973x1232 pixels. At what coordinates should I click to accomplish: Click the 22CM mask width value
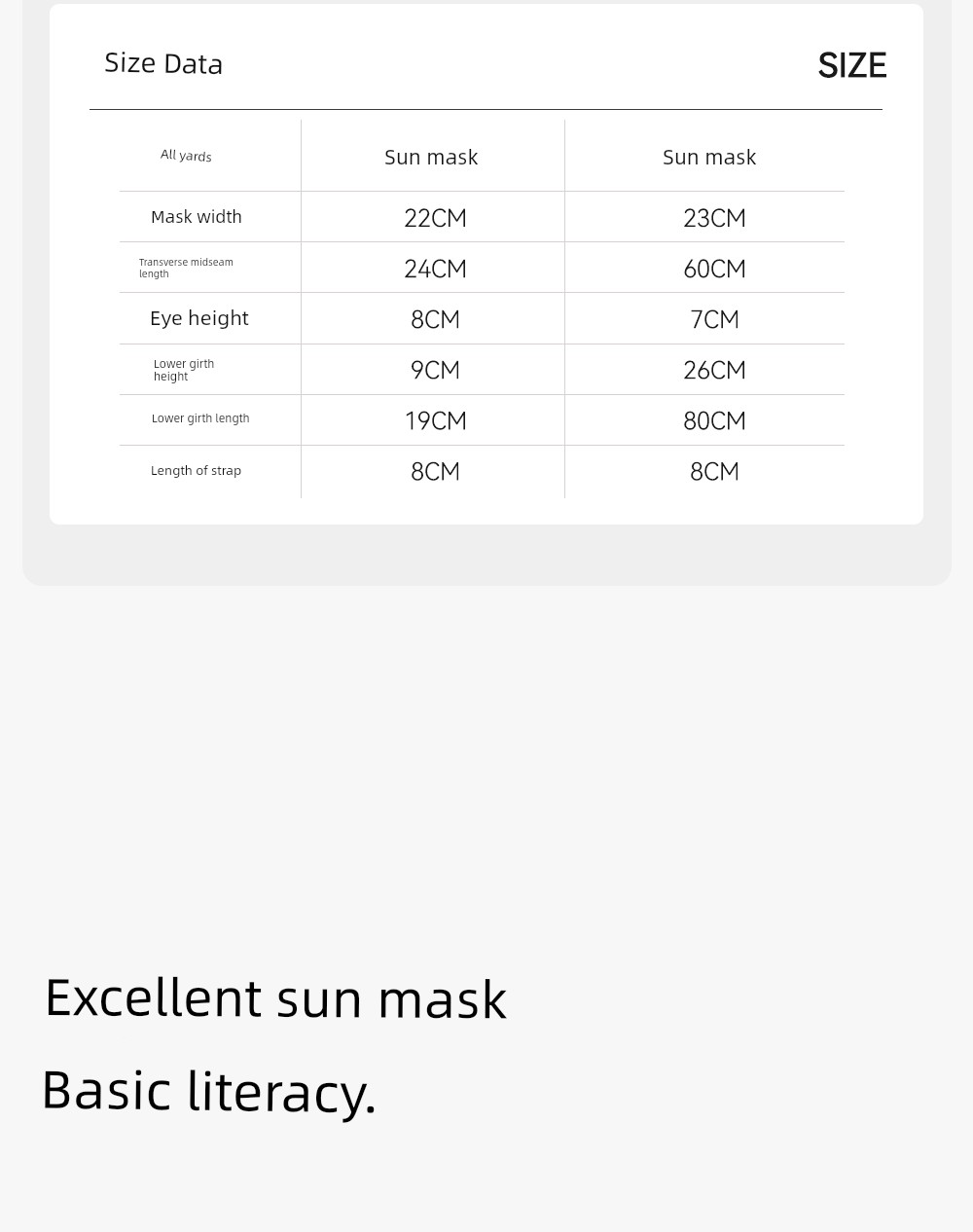point(435,218)
